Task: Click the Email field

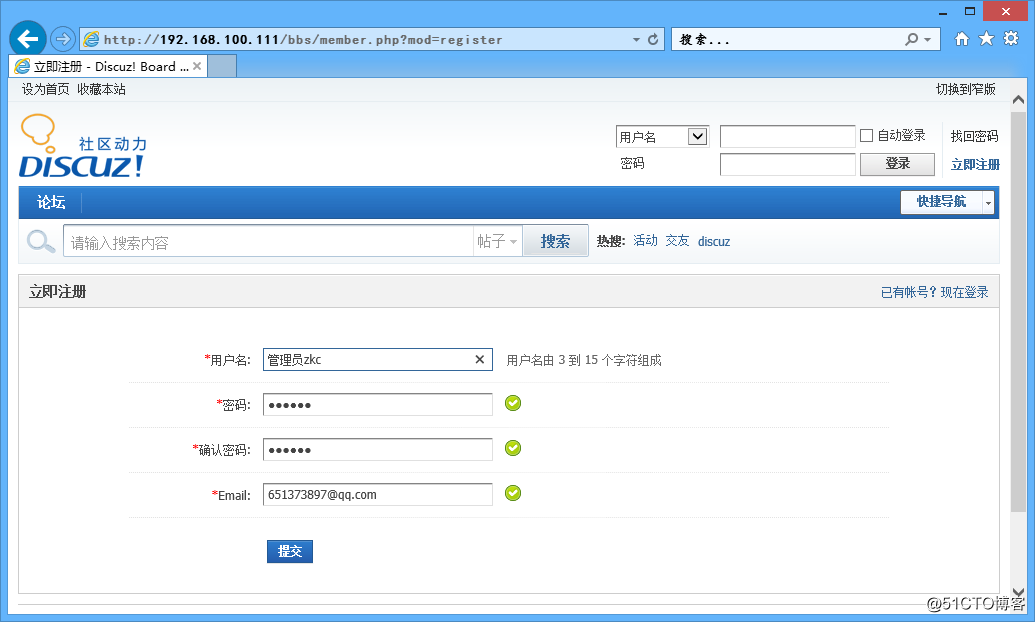Action: 378,494
